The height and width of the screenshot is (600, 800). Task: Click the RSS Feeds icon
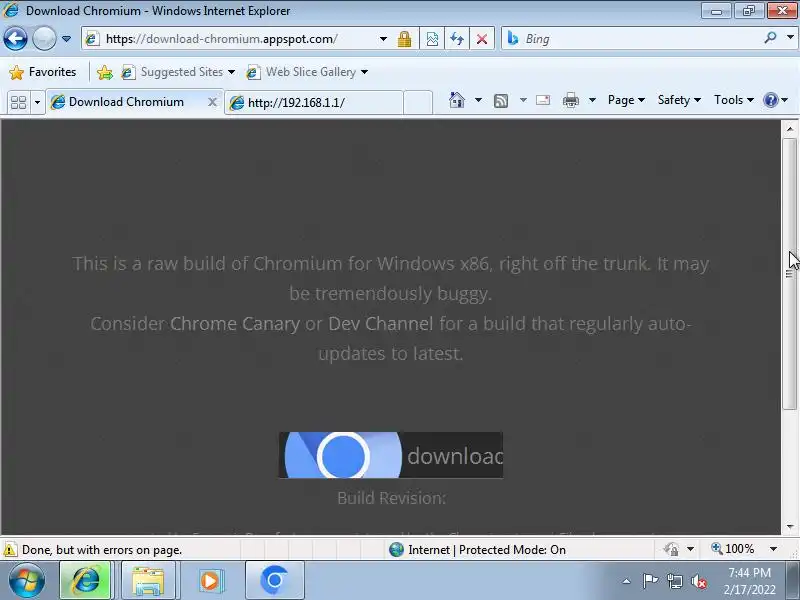[501, 101]
